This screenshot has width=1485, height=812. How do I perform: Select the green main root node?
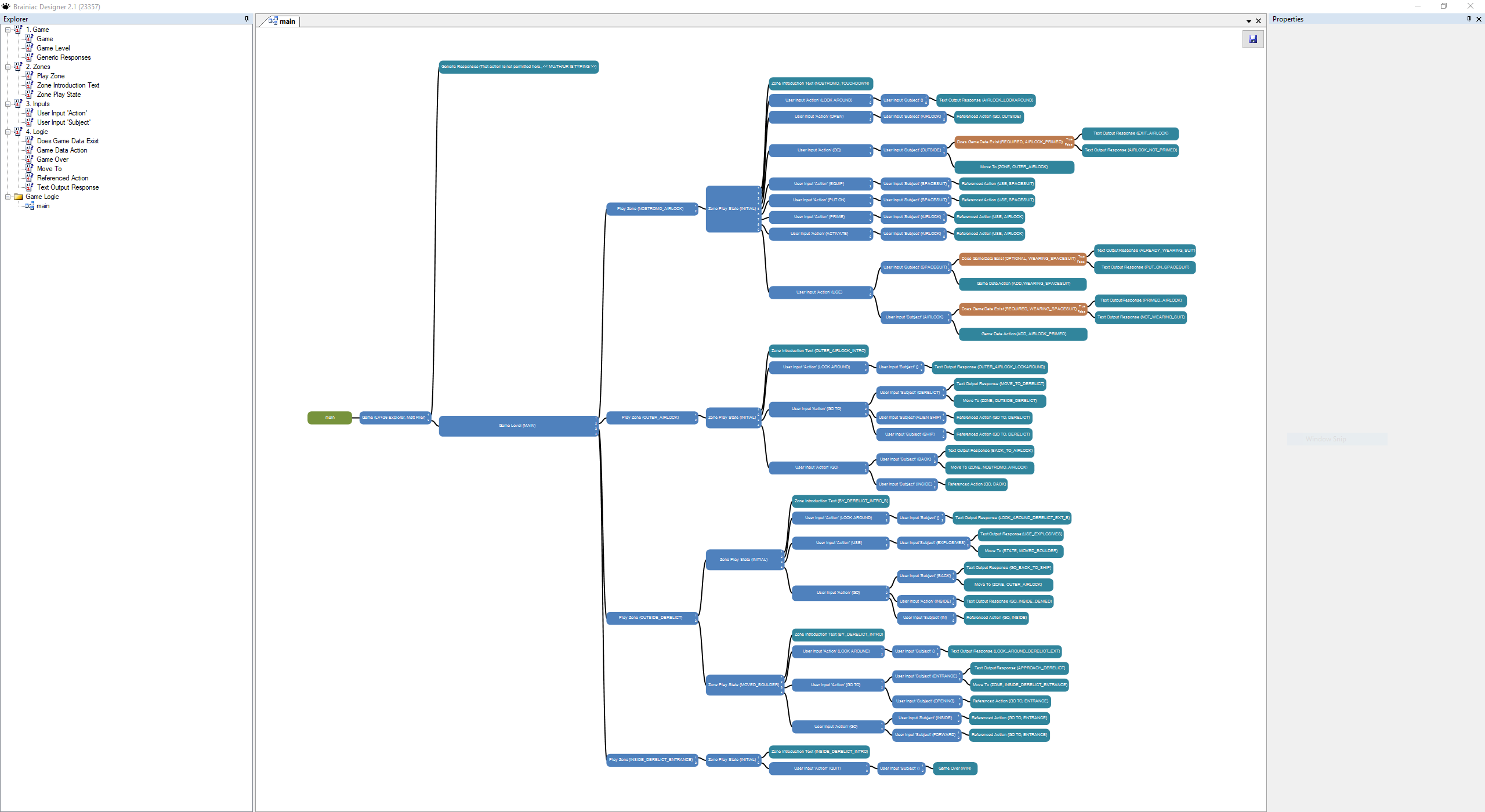point(329,418)
